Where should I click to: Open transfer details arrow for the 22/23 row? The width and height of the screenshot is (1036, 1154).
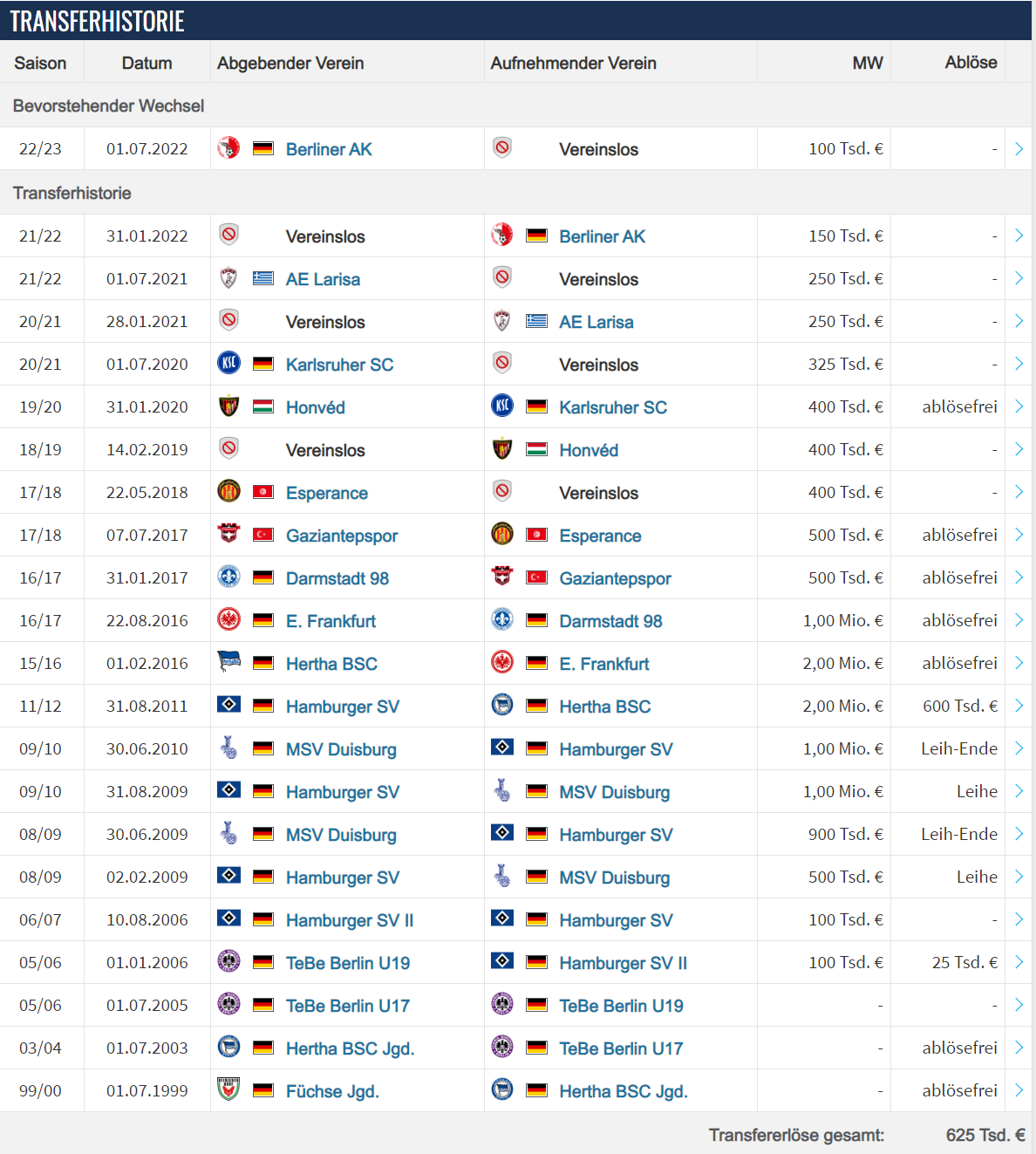click(1019, 148)
